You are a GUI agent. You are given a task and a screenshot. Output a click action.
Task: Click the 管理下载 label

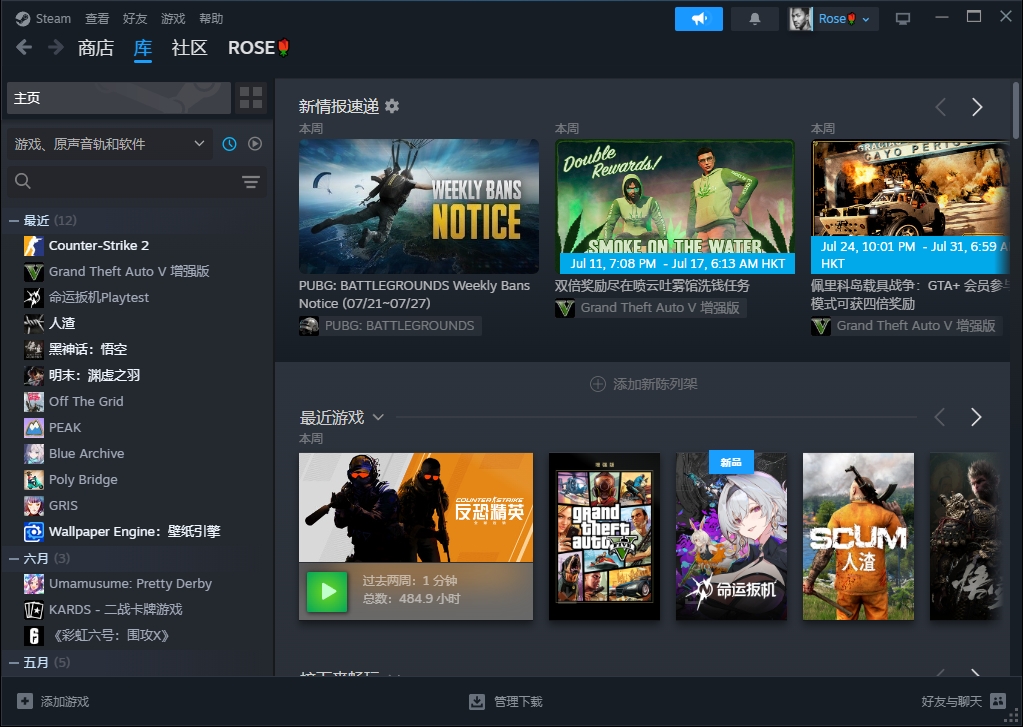coord(518,702)
